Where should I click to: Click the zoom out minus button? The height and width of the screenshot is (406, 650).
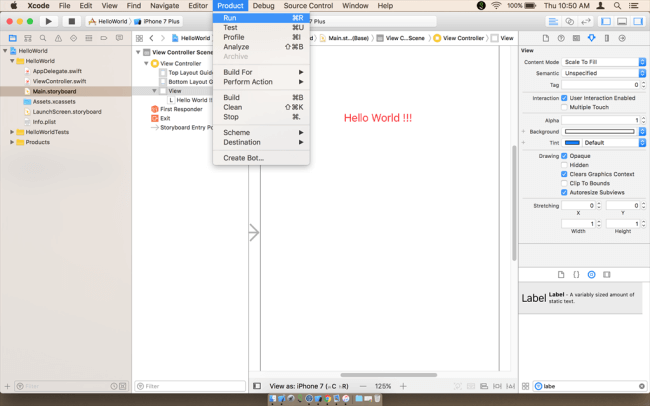tap(363, 386)
